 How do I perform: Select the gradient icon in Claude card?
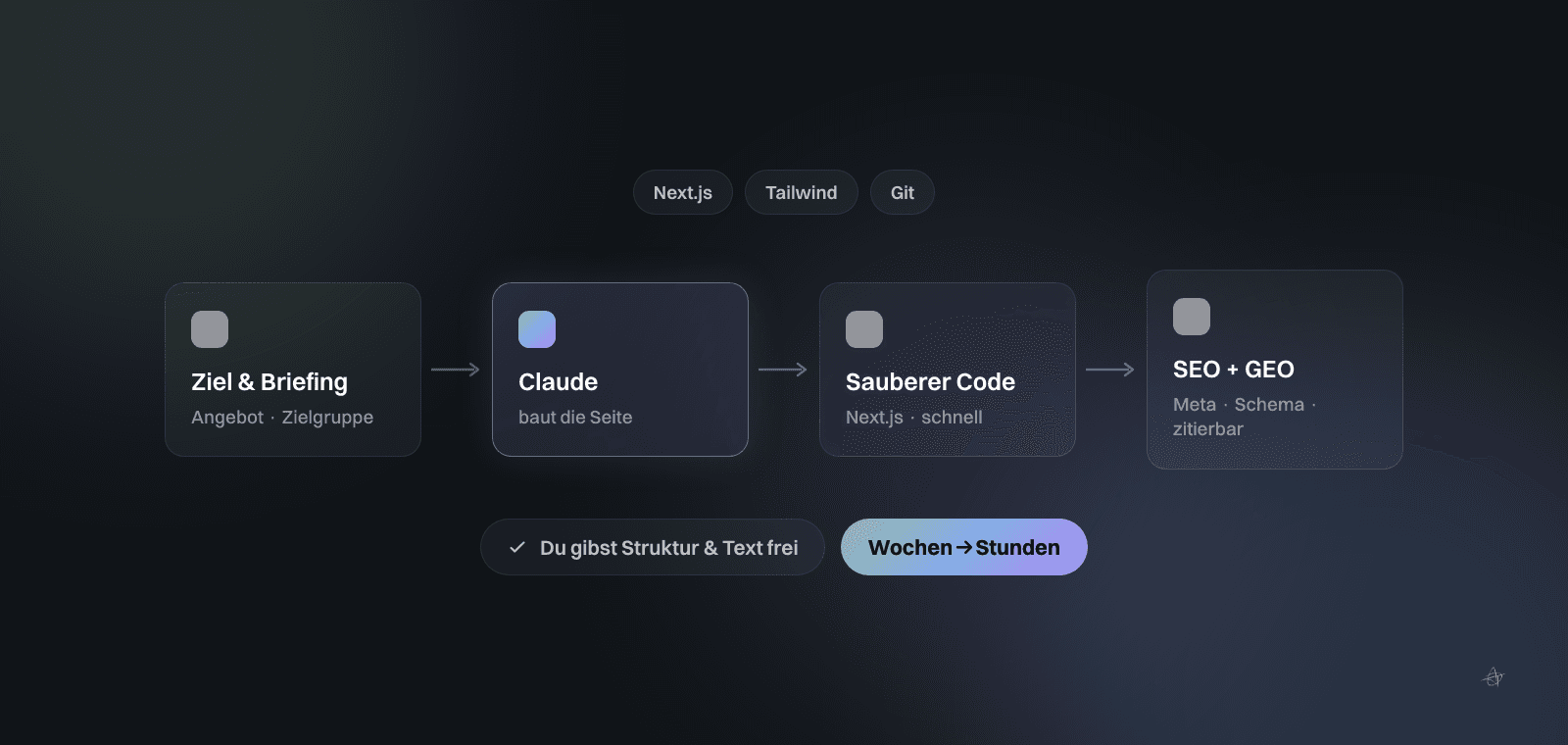(537, 329)
